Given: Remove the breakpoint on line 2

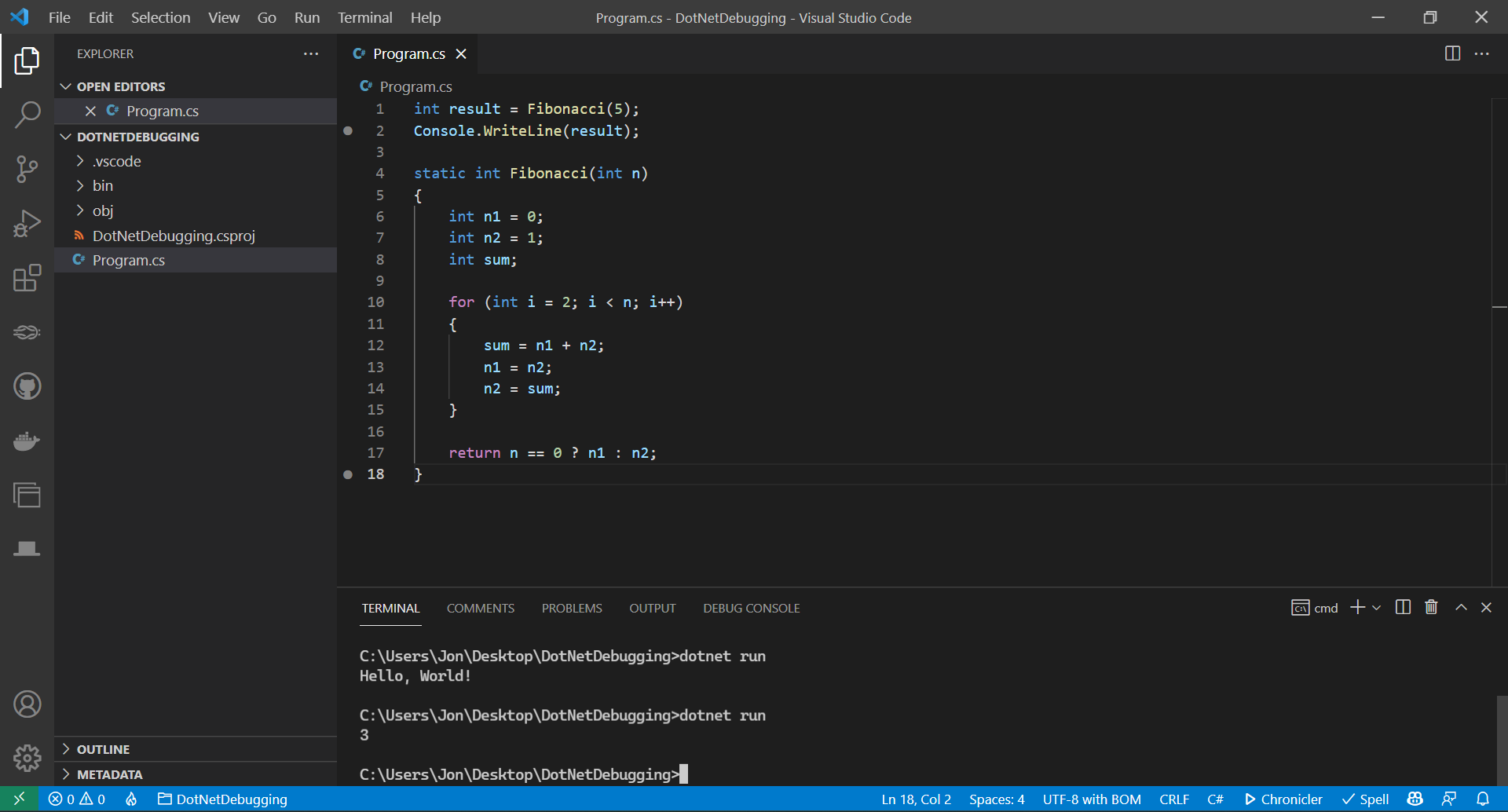Looking at the screenshot, I should click(348, 130).
